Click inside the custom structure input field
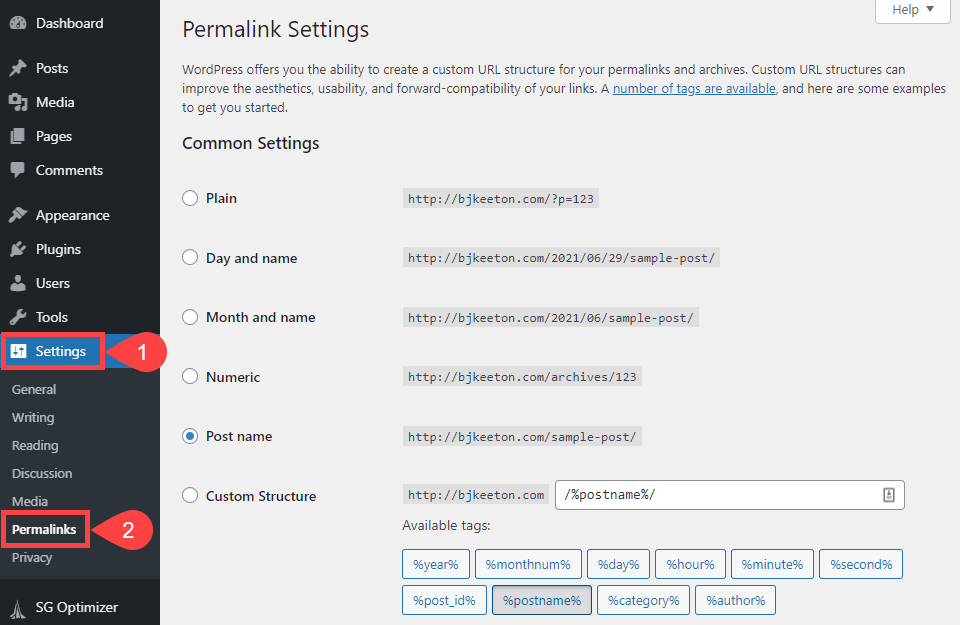This screenshot has width=960, height=625. [720, 494]
